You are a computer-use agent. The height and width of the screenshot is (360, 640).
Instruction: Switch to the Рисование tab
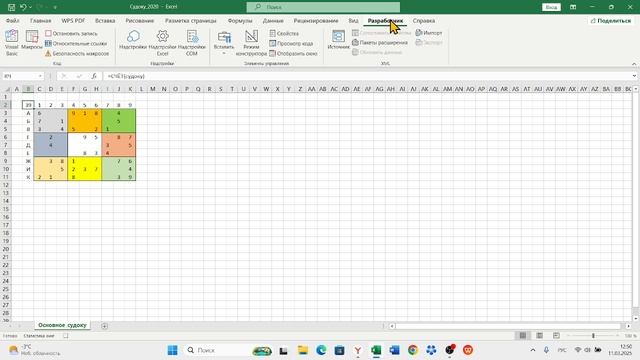(140, 20)
